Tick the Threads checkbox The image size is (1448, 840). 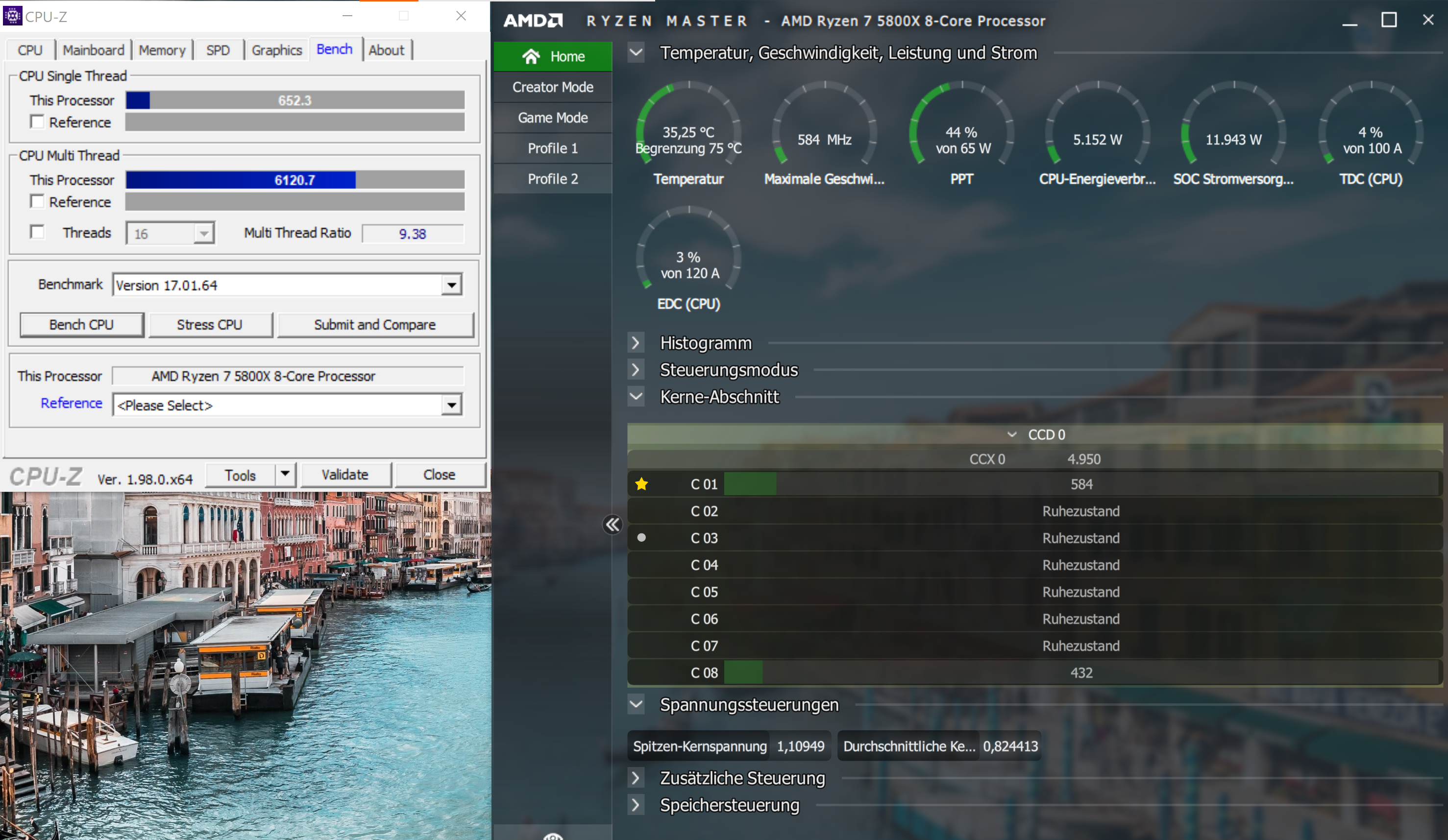pos(37,233)
